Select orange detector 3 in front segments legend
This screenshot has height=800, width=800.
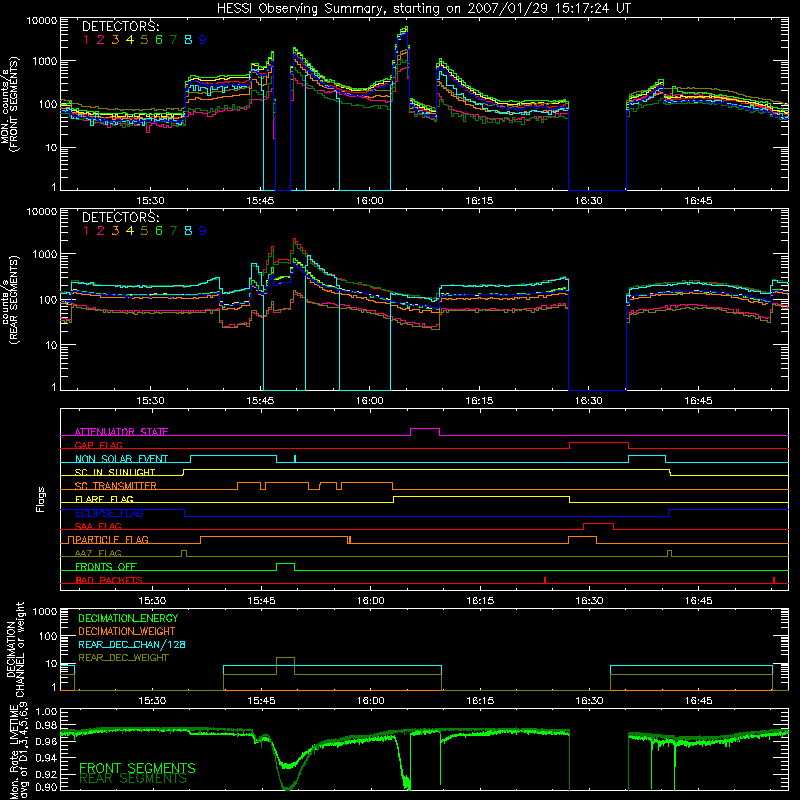pos(115,40)
